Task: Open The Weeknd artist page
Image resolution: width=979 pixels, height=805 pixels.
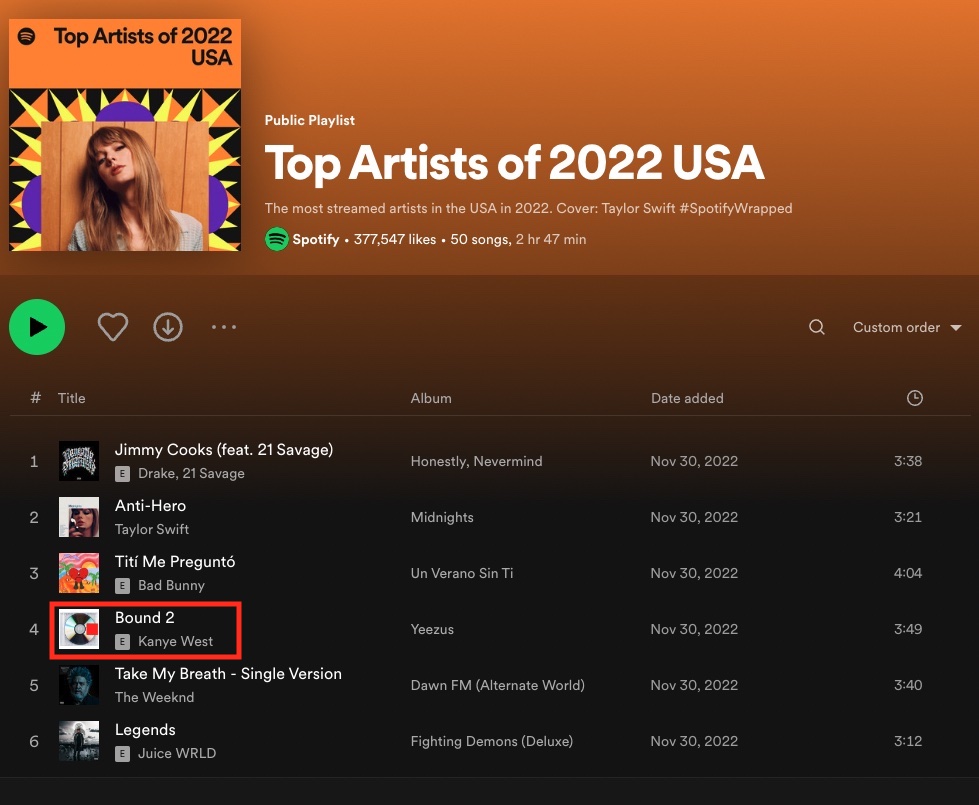Action: click(x=155, y=697)
